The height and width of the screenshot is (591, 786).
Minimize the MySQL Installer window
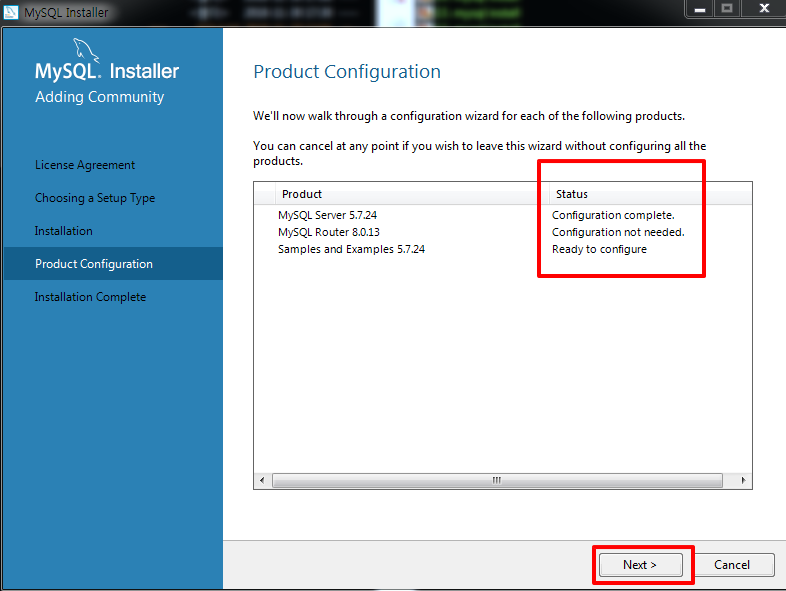coord(700,9)
